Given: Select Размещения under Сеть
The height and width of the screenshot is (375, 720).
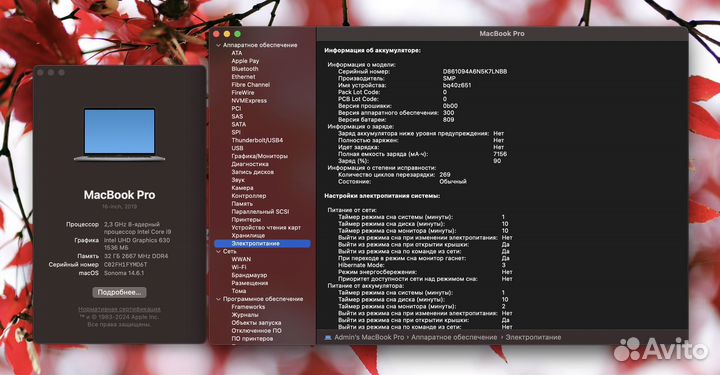Looking at the screenshot, I should (x=249, y=283).
